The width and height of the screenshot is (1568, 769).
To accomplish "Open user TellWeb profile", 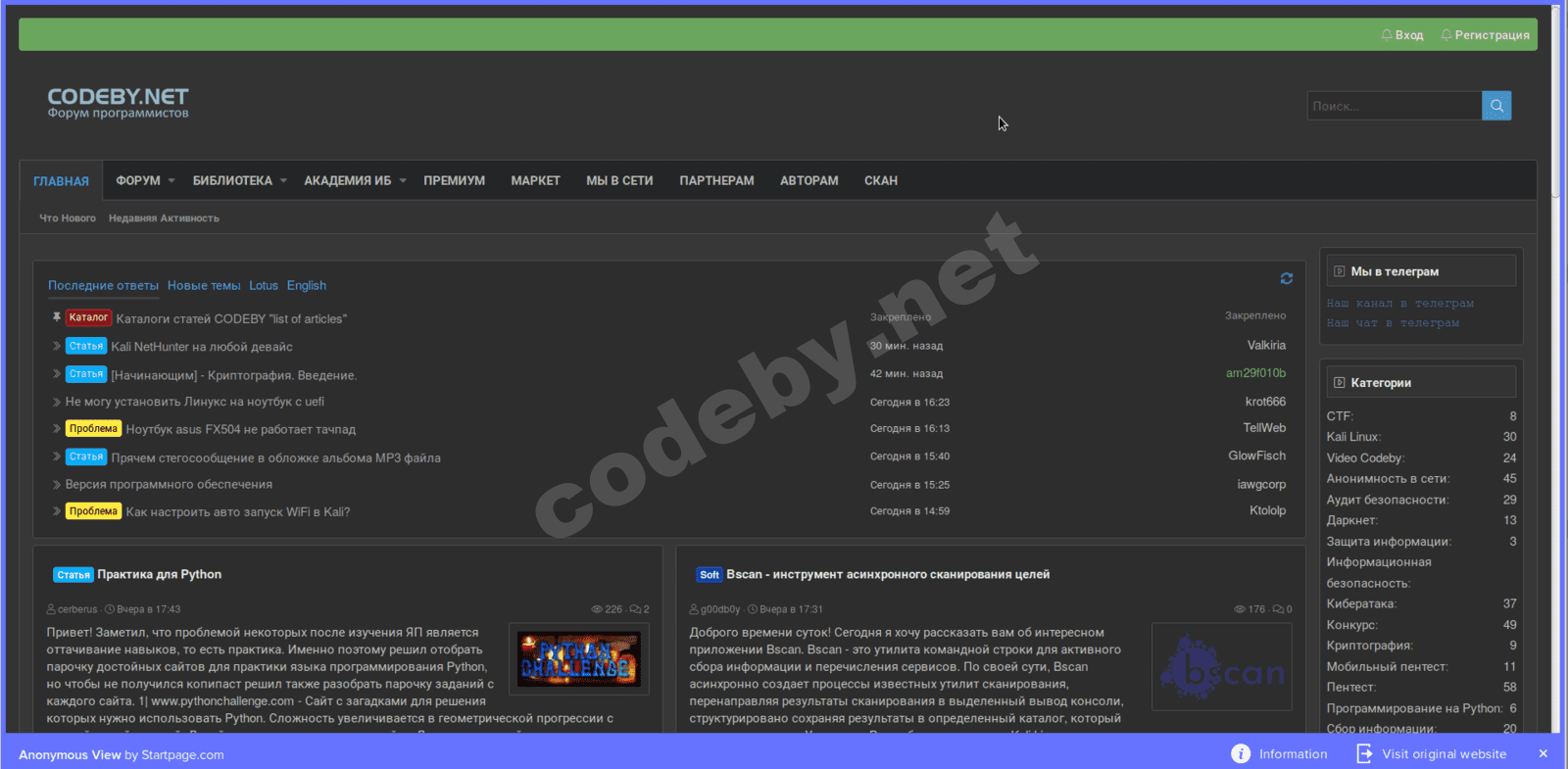I will pyautogui.click(x=1264, y=428).
